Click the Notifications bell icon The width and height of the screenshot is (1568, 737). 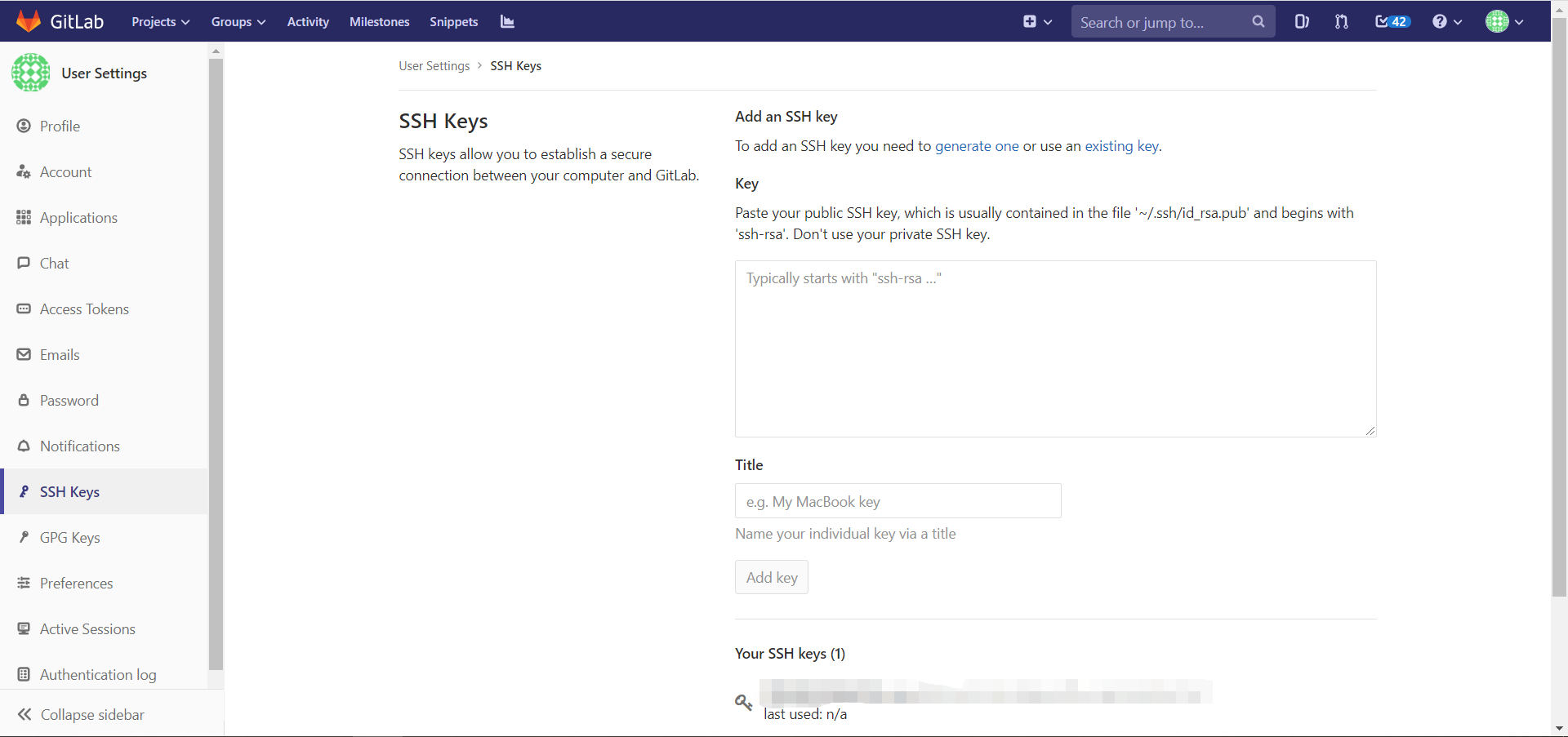tap(24, 446)
